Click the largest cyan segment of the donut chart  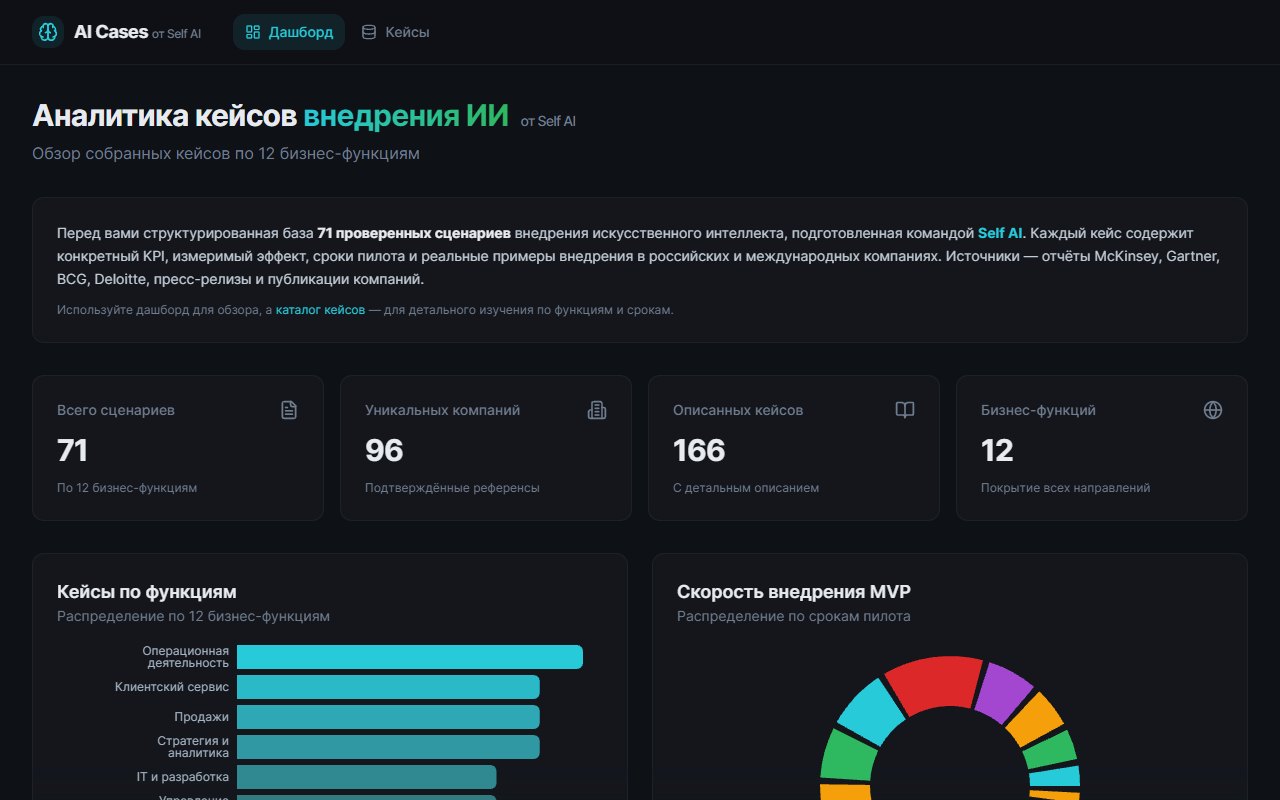pos(871,713)
